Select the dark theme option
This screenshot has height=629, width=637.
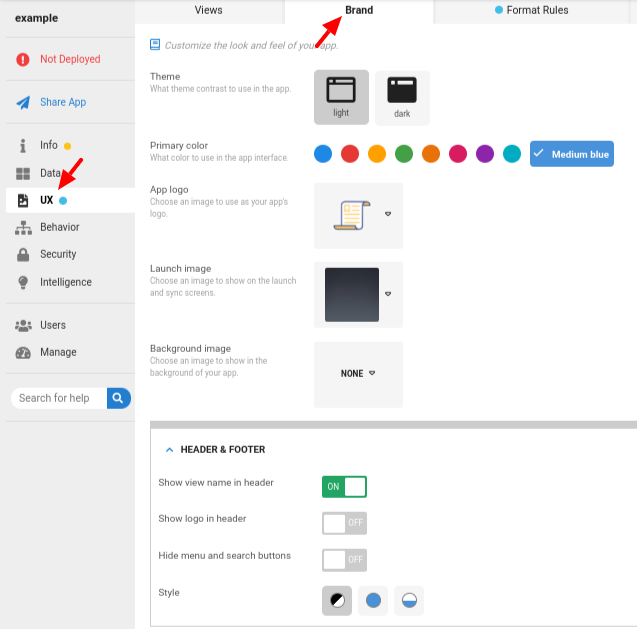[x=402, y=98]
